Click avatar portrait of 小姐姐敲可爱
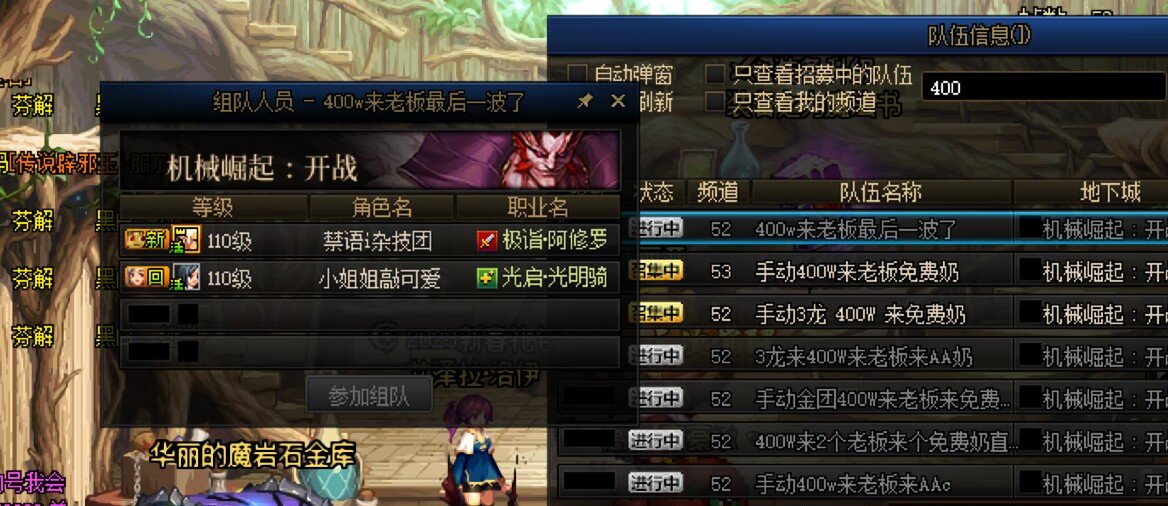Viewport: 1168px width, 506px height. pyautogui.click(x=186, y=278)
